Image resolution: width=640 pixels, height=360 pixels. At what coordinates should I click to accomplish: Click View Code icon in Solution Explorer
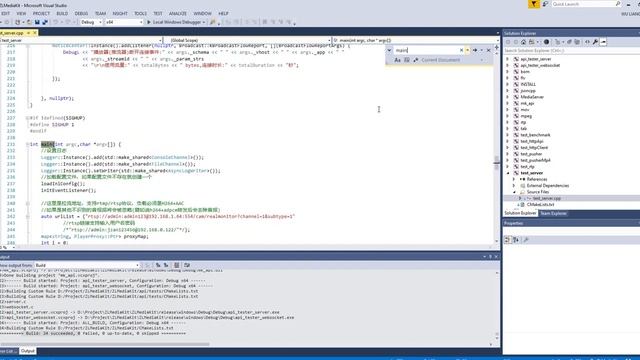[x=587, y=42]
